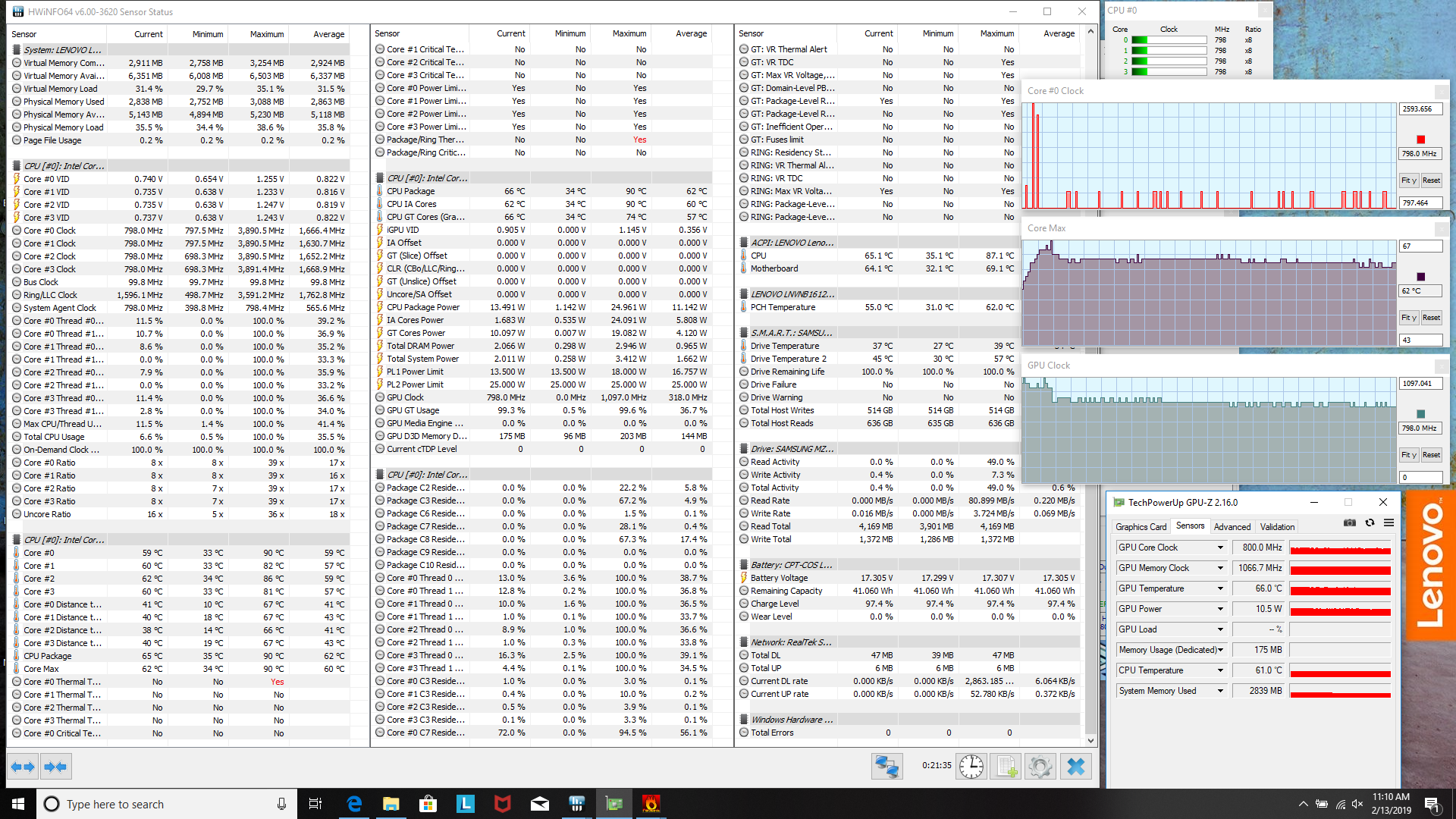Switch to GPU-Z taskbar icon
The height and width of the screenshot is (819, 1456).
click(614, 804)
